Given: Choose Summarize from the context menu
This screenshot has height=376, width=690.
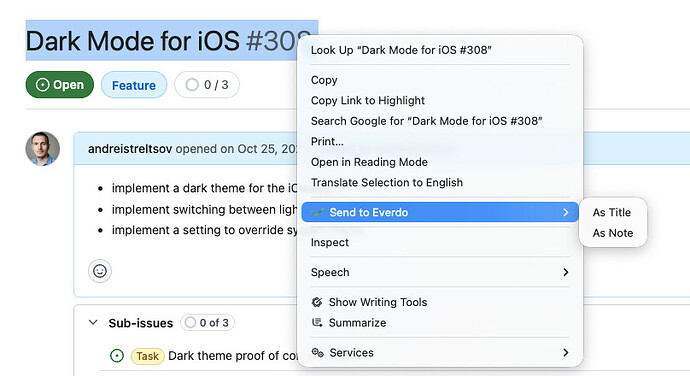Looking at the screenshot, I should click(440, 323).
